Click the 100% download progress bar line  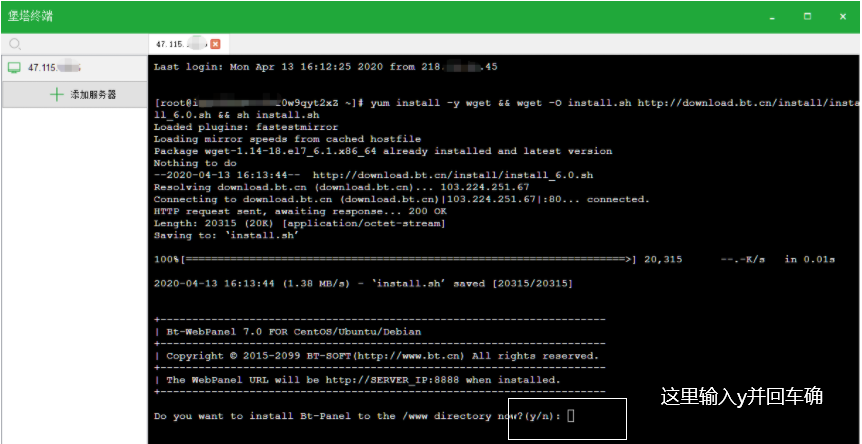pos(494,259)
